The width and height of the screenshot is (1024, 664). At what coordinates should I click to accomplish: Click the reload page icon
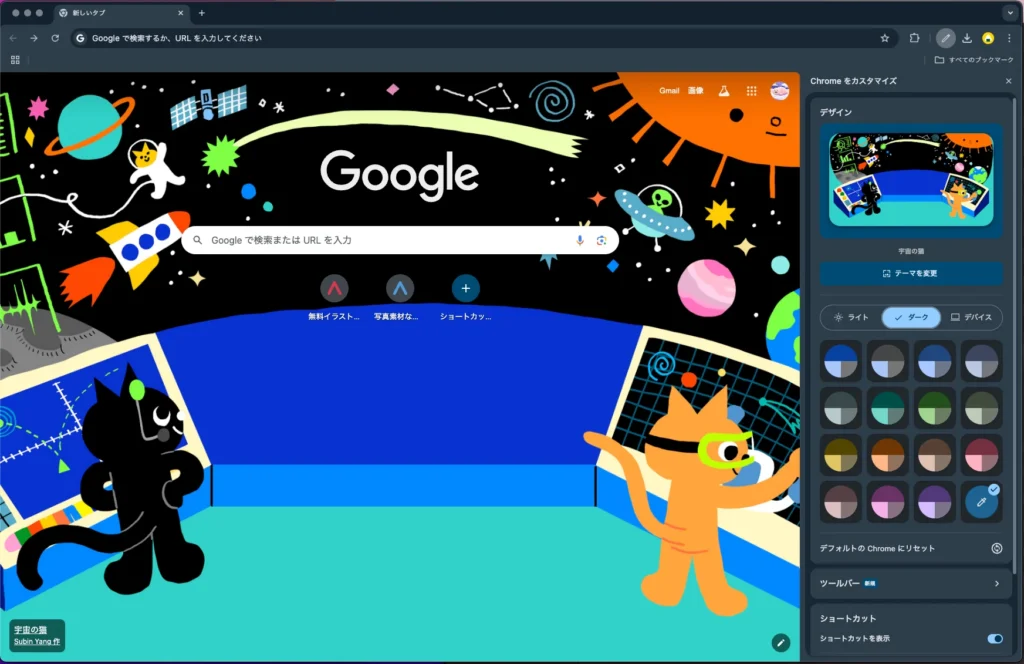pos(55,38)
